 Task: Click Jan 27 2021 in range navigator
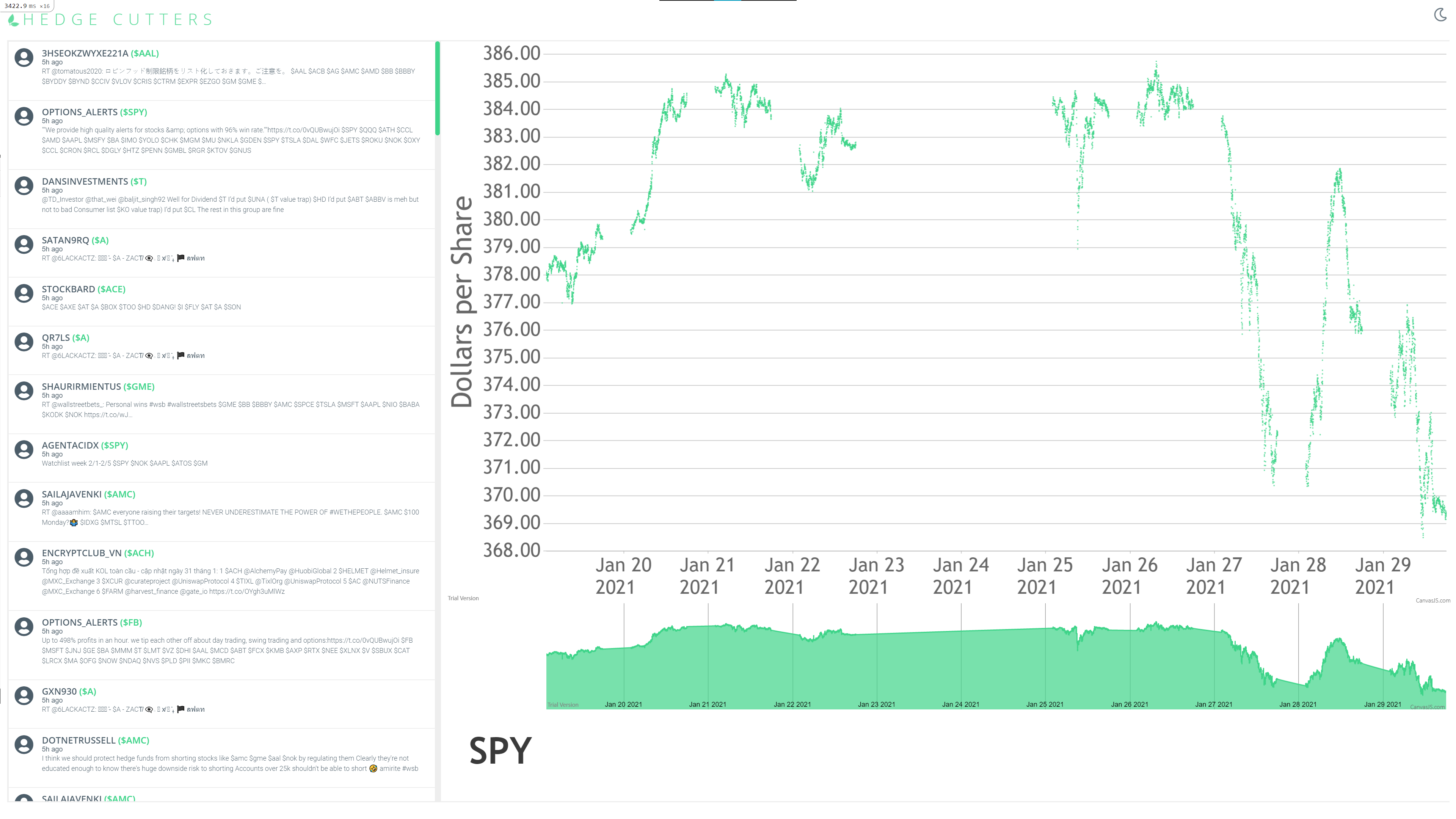click(x=1213, y=704)
